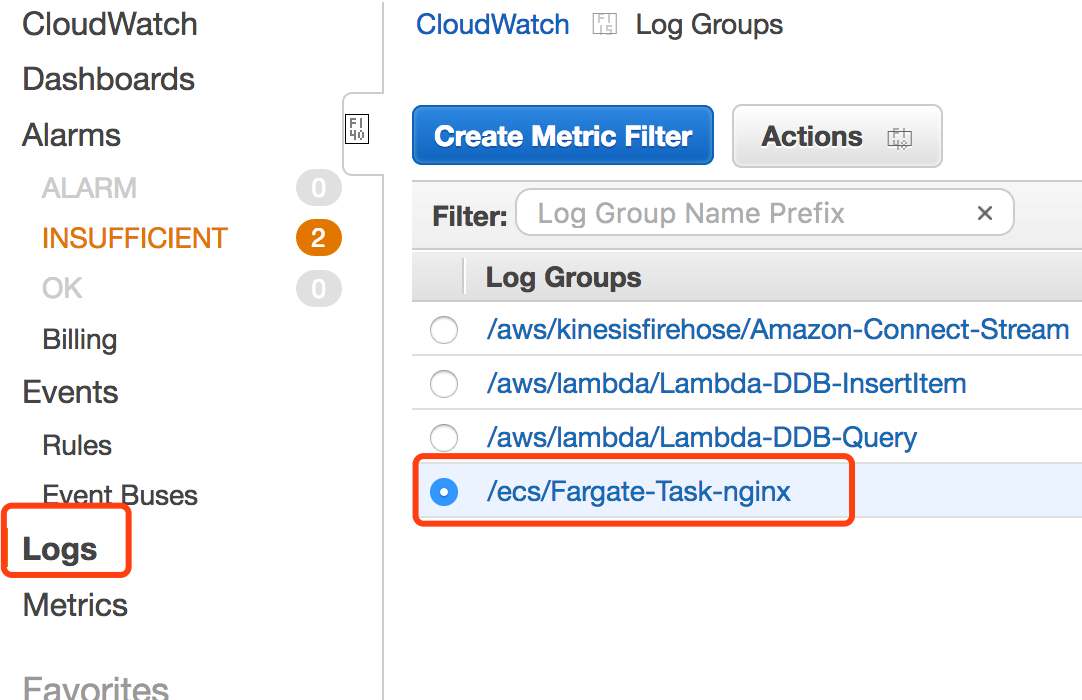
Task: Open the /ecs/Fargate-Task-nginx log group
Action: point(638,492)
